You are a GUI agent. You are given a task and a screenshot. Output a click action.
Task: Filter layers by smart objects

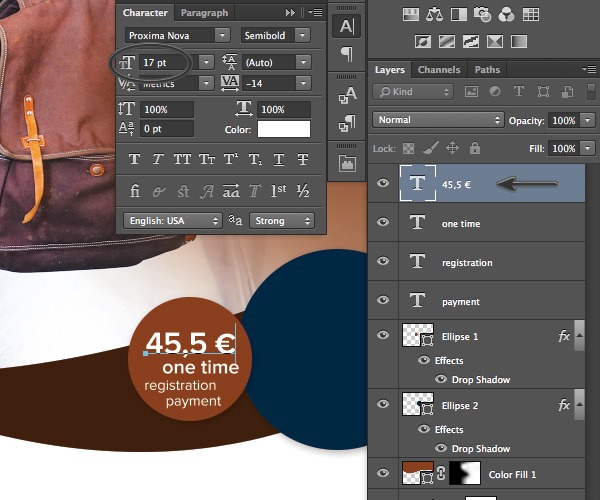[x=567, y=91]
